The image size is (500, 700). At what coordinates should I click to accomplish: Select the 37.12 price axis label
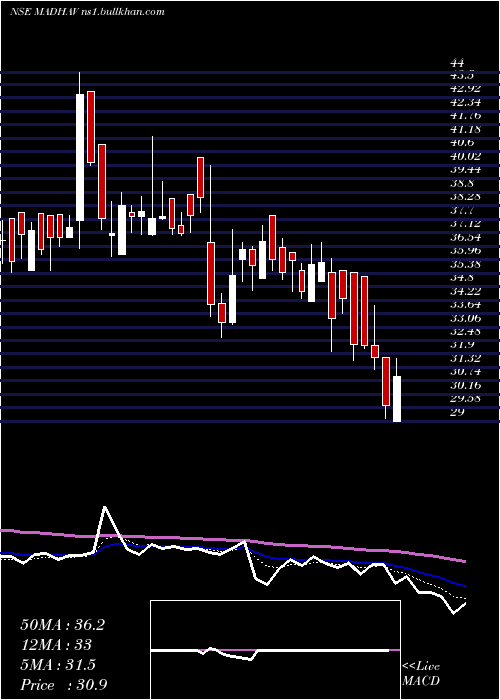point(465,224)
